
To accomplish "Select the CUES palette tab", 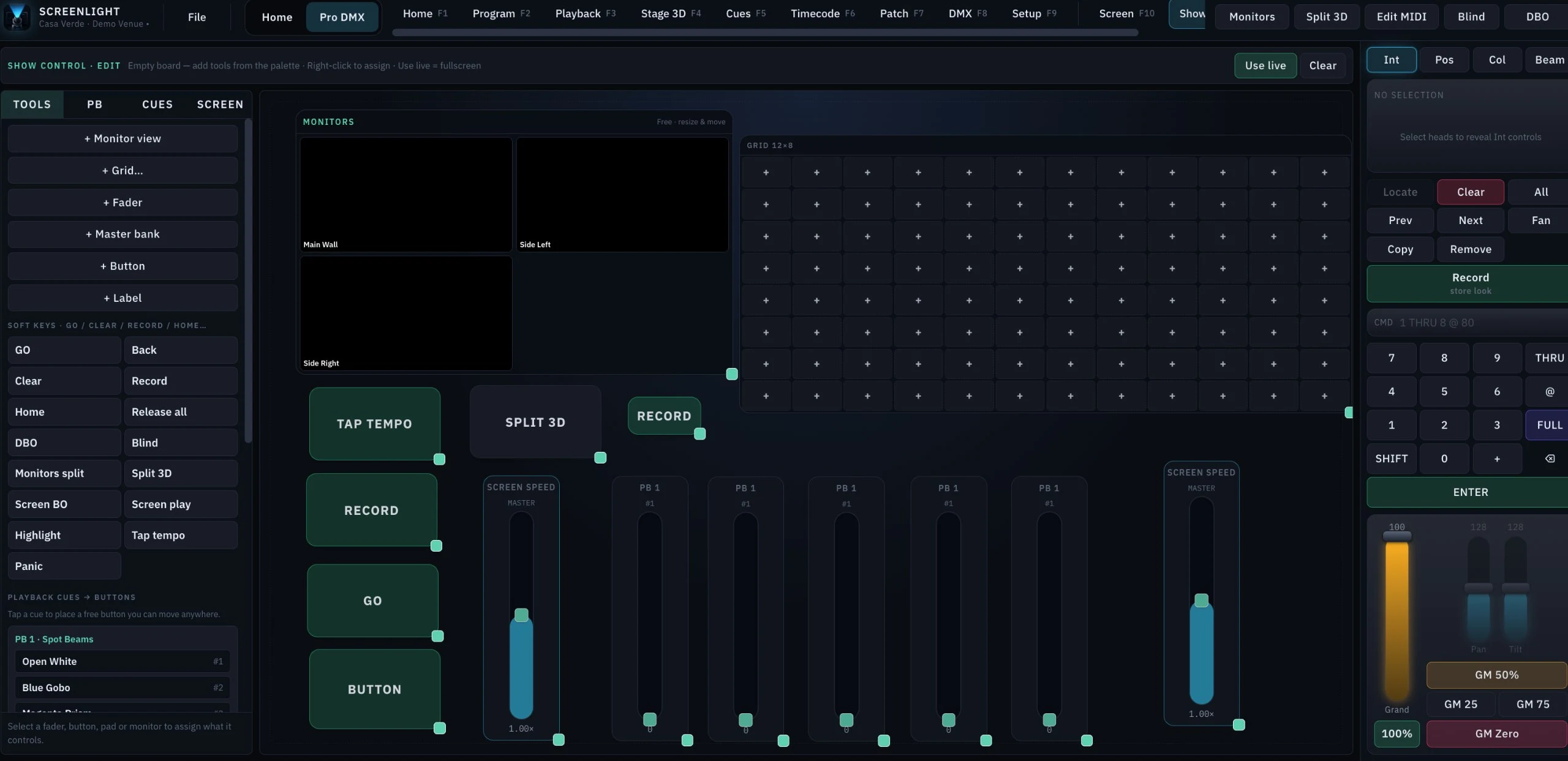I will pyautogui.click(x=157, y=105).
